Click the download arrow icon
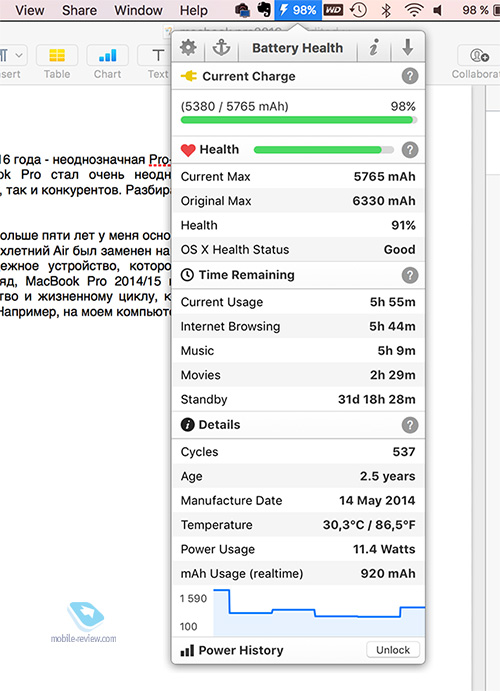Screen dimensions: 500x691 [407, 47]
